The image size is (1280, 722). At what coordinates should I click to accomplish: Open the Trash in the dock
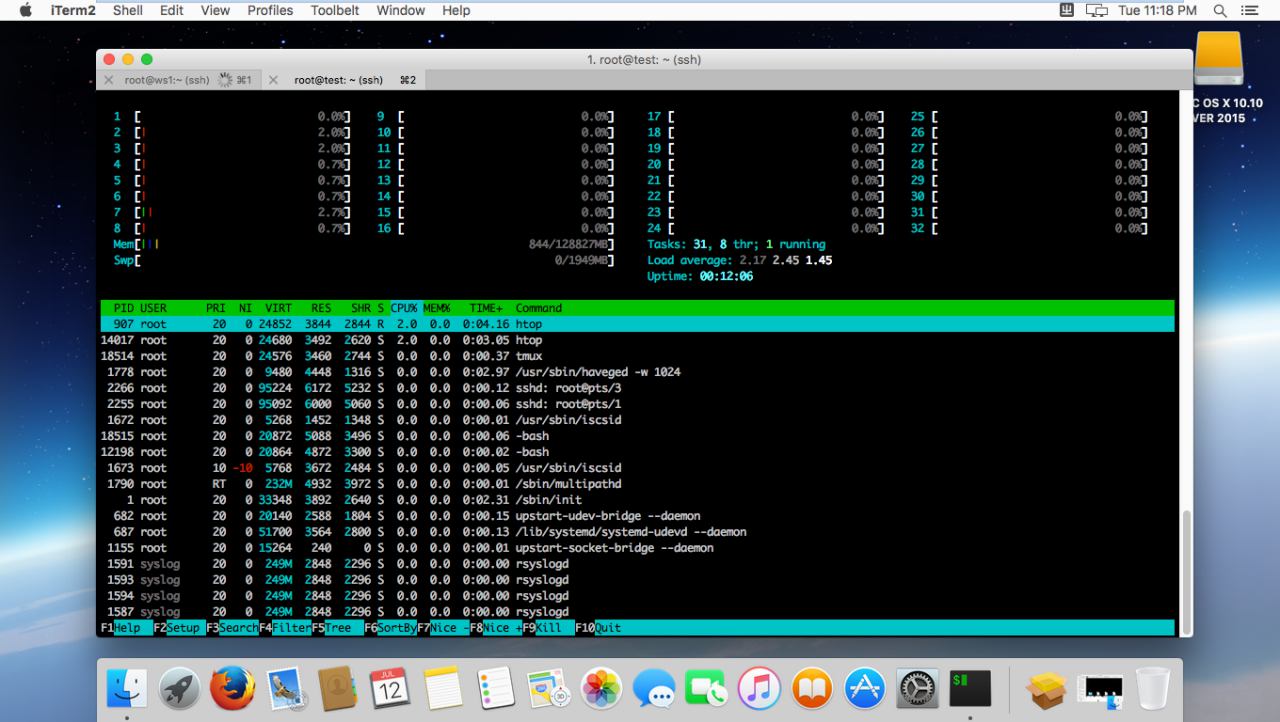(x=1152, y=689)
